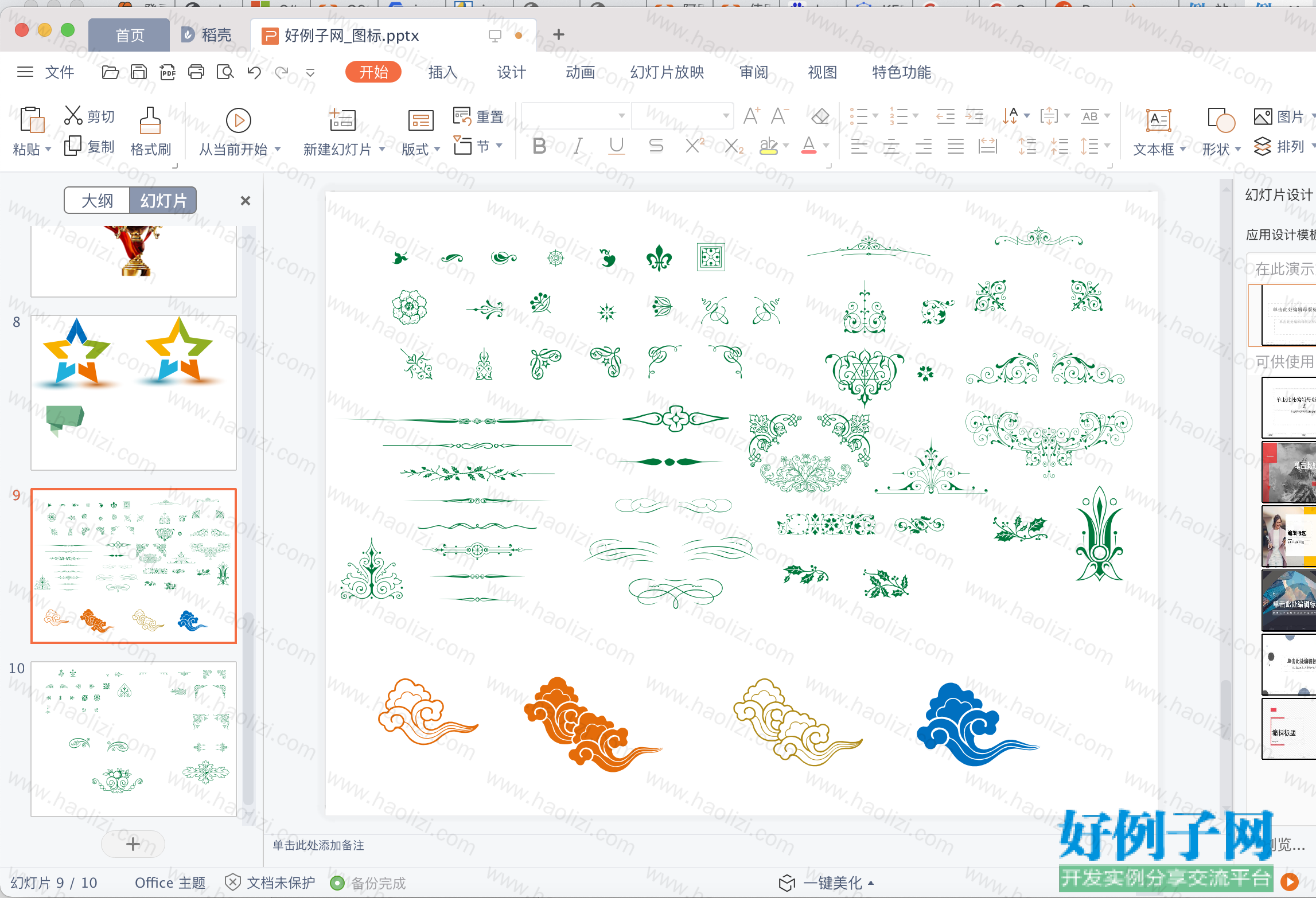Undo the last action
The width and height of the screenshot is (1316, 898).
point(254,72)
